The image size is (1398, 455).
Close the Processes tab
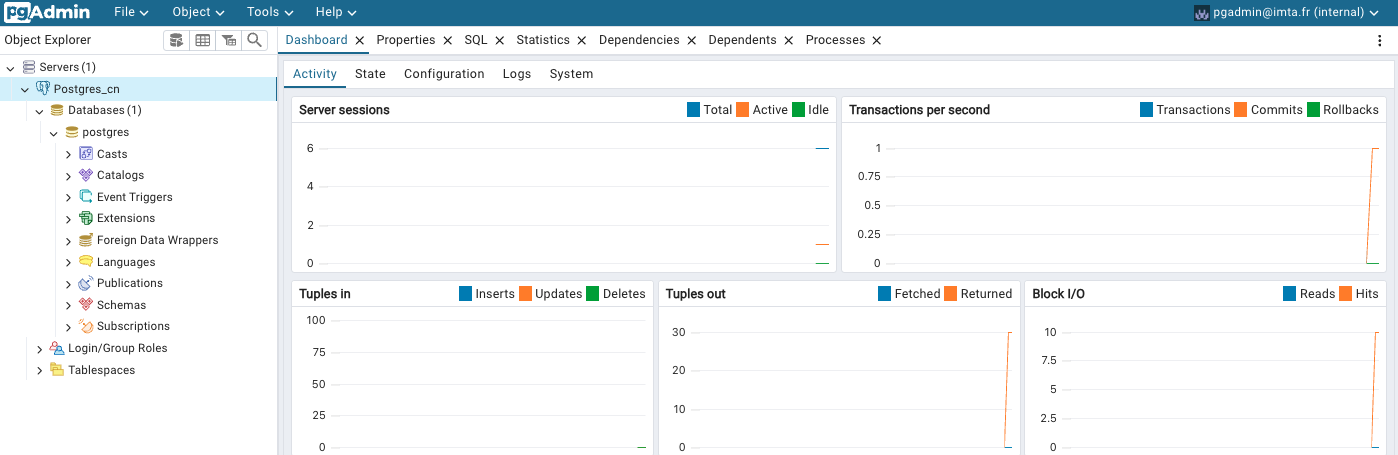coord(877,41)
